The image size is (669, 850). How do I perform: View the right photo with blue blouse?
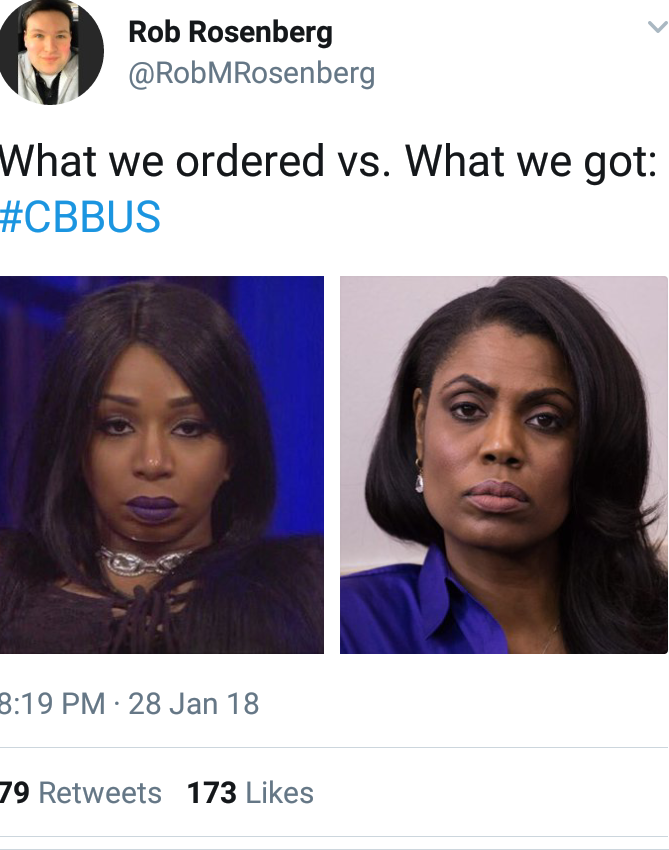(504, 465)
